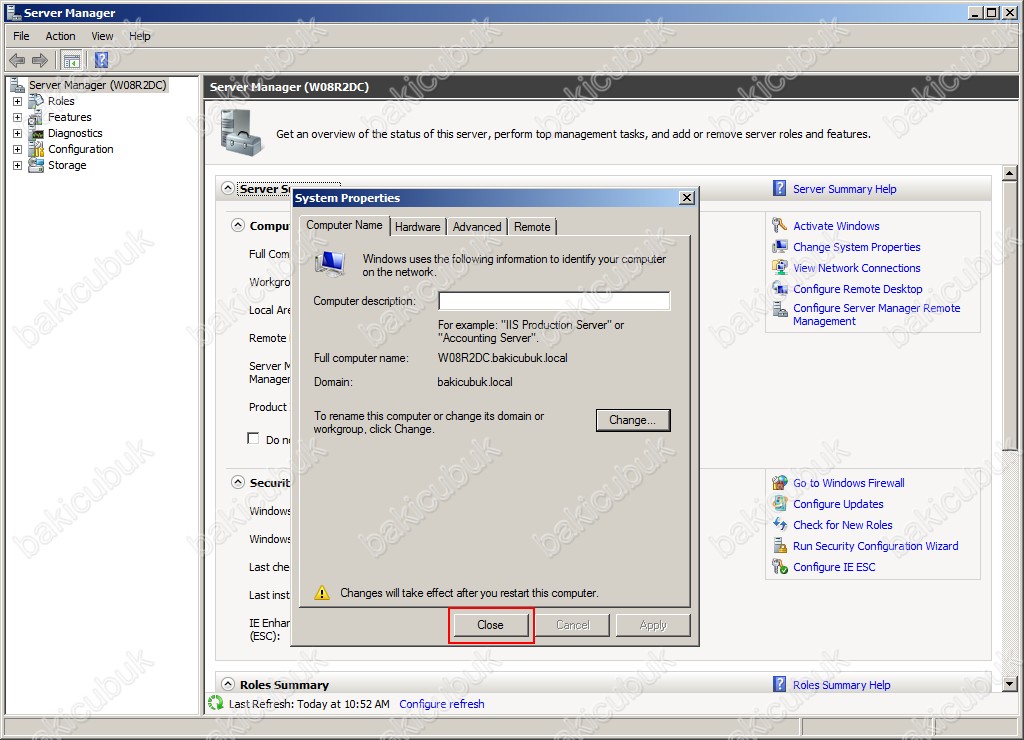Click the Configure IE ESC icon
This screenshot has width=1024, height=740.
[780, 566]
